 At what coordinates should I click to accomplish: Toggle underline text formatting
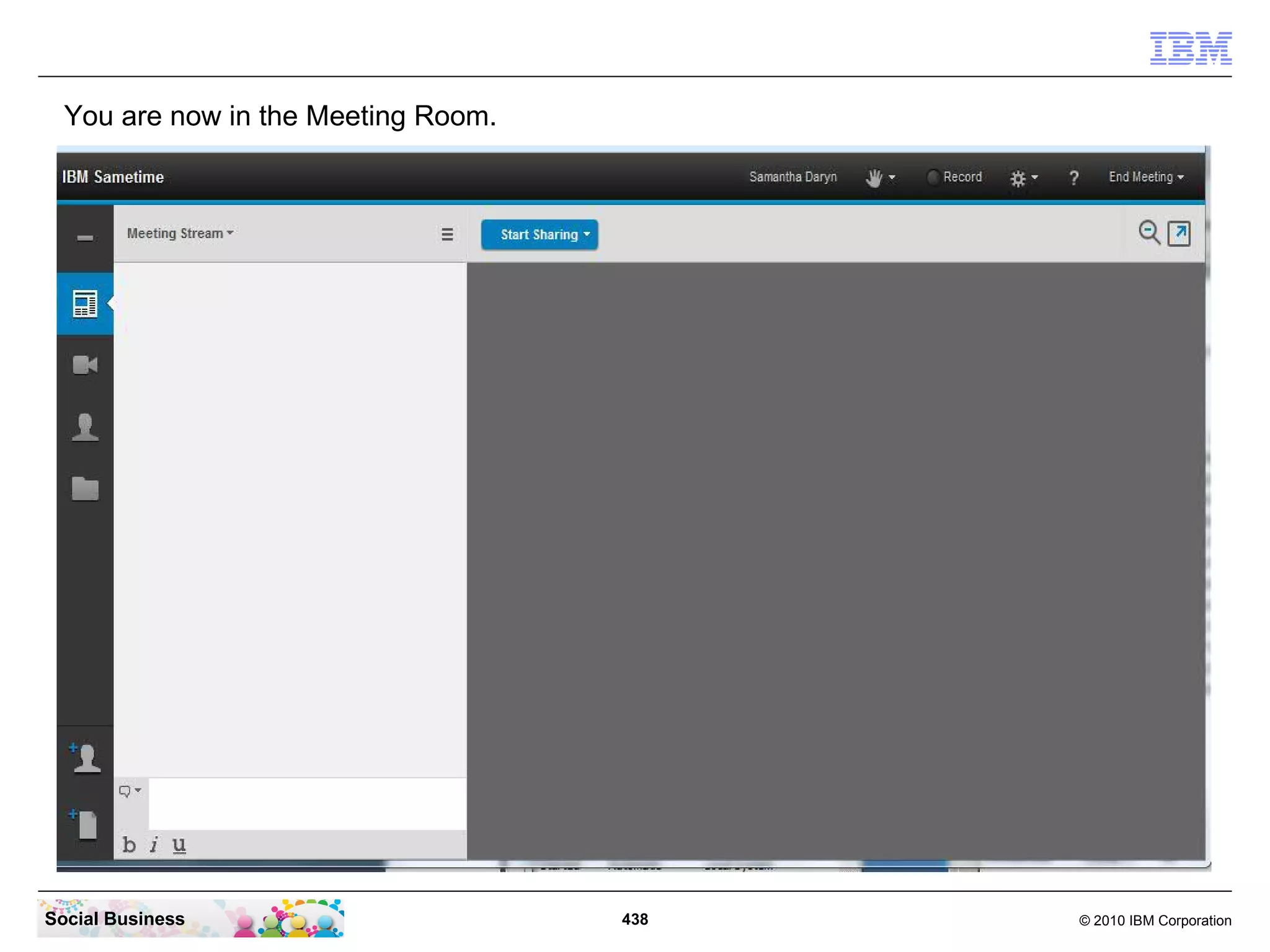[x=179, y=845]
